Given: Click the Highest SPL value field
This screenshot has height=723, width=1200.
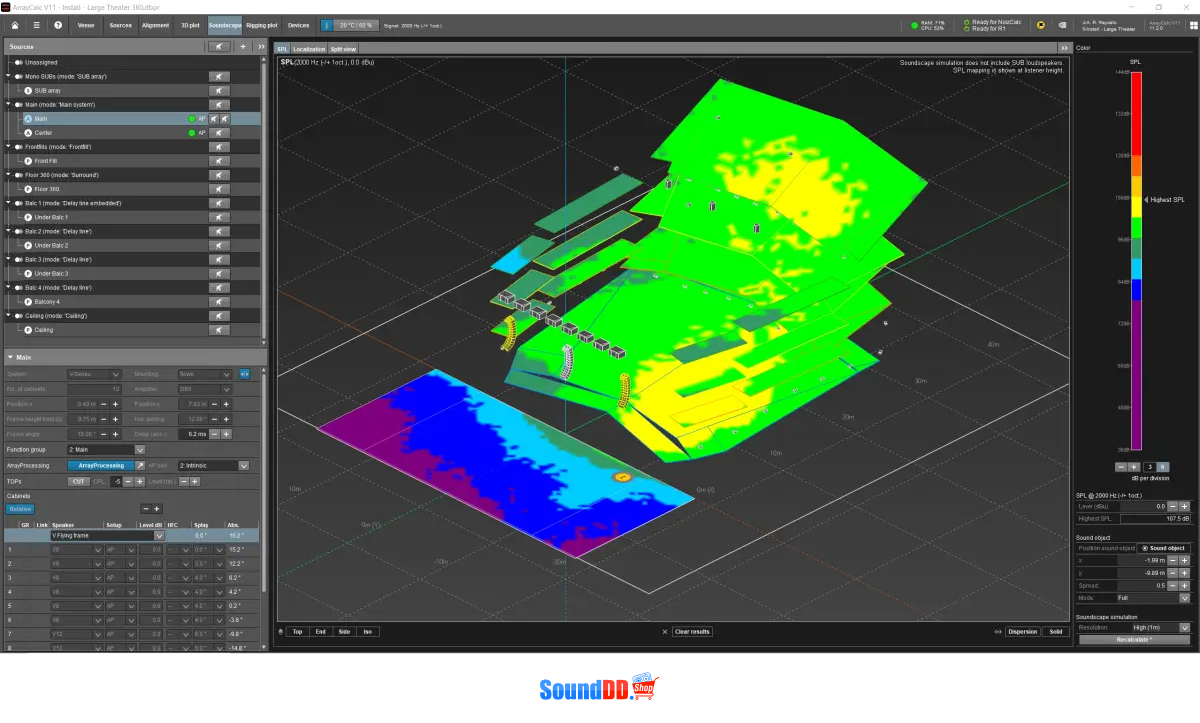Looking at the screenshot, I should [1156, 519].
